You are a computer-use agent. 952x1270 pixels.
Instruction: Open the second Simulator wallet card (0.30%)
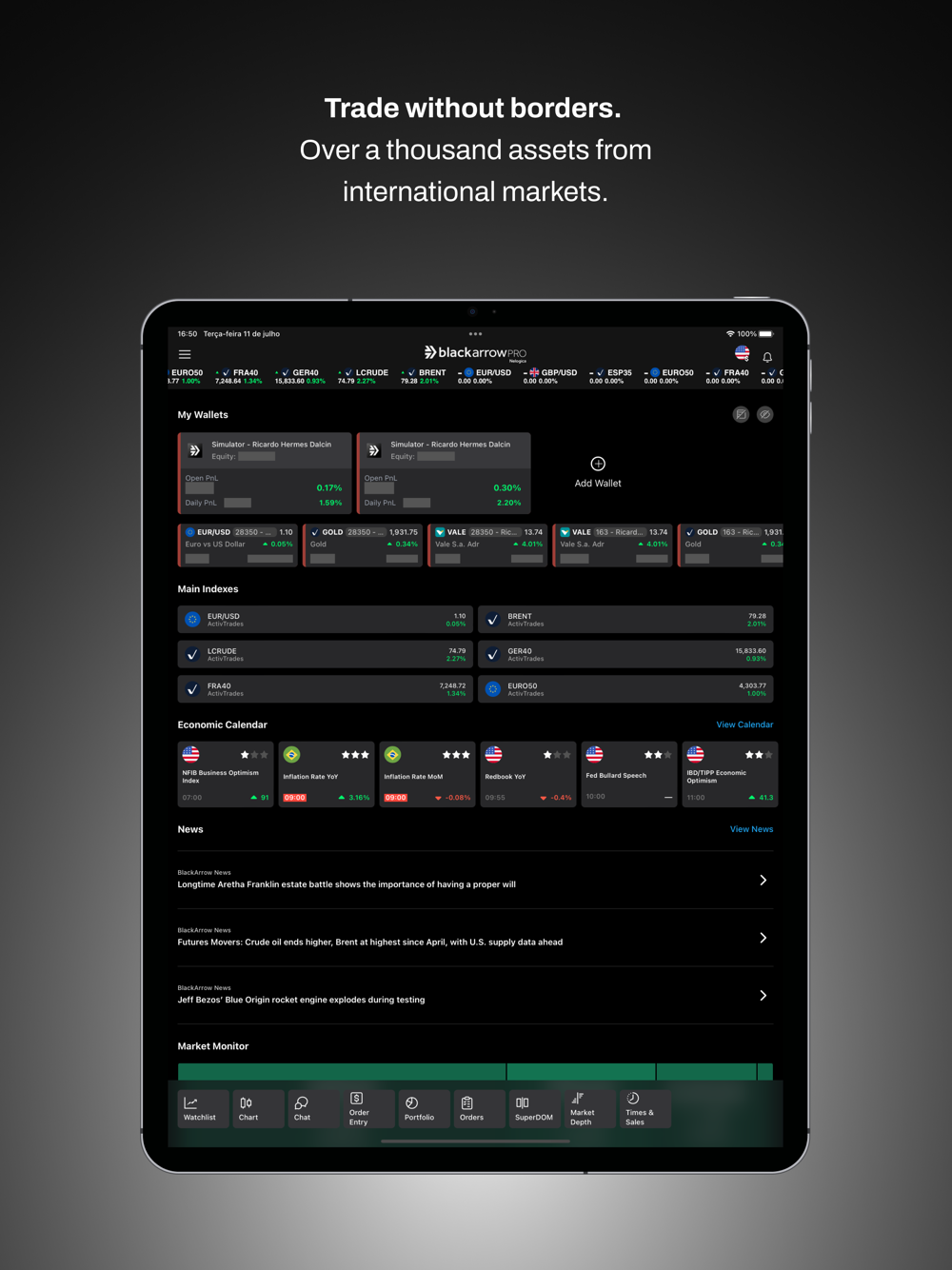click(444, 473)
